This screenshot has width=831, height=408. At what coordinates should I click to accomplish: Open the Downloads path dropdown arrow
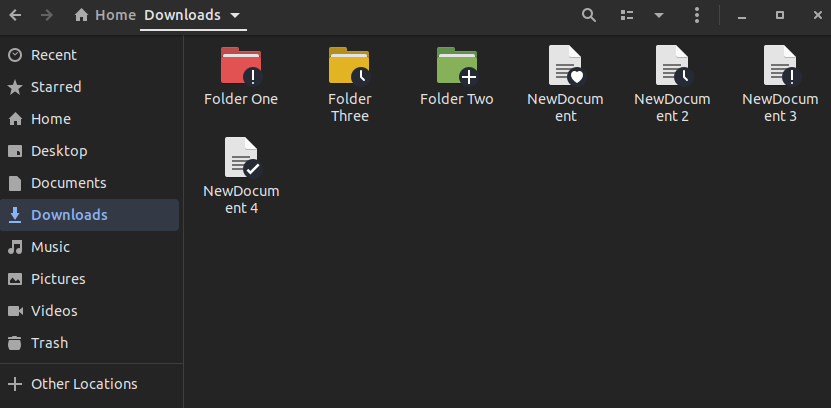coord(234,16)
